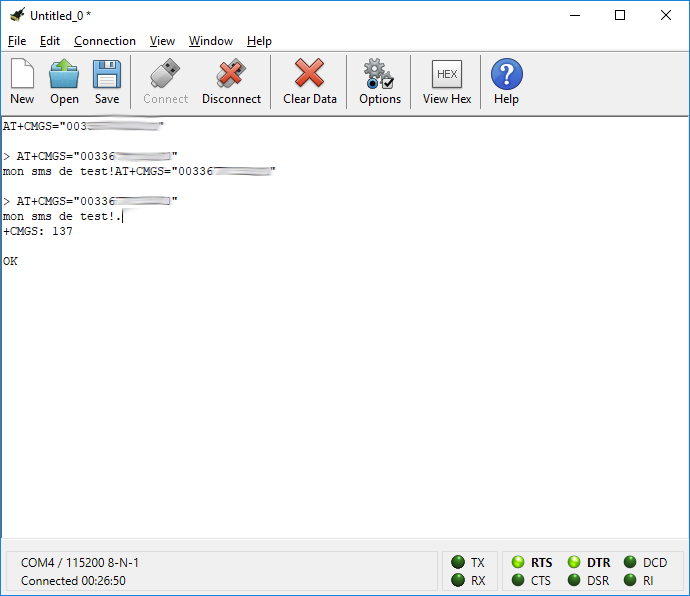
Task: Switch to View Hex mode
Action: (447, 81)
